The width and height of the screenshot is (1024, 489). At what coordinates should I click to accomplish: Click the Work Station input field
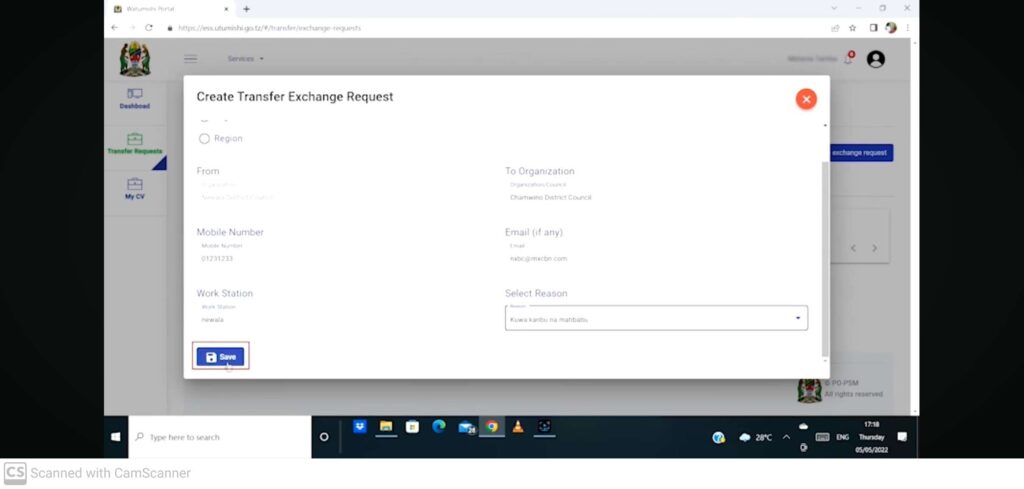tap(340, 319)
